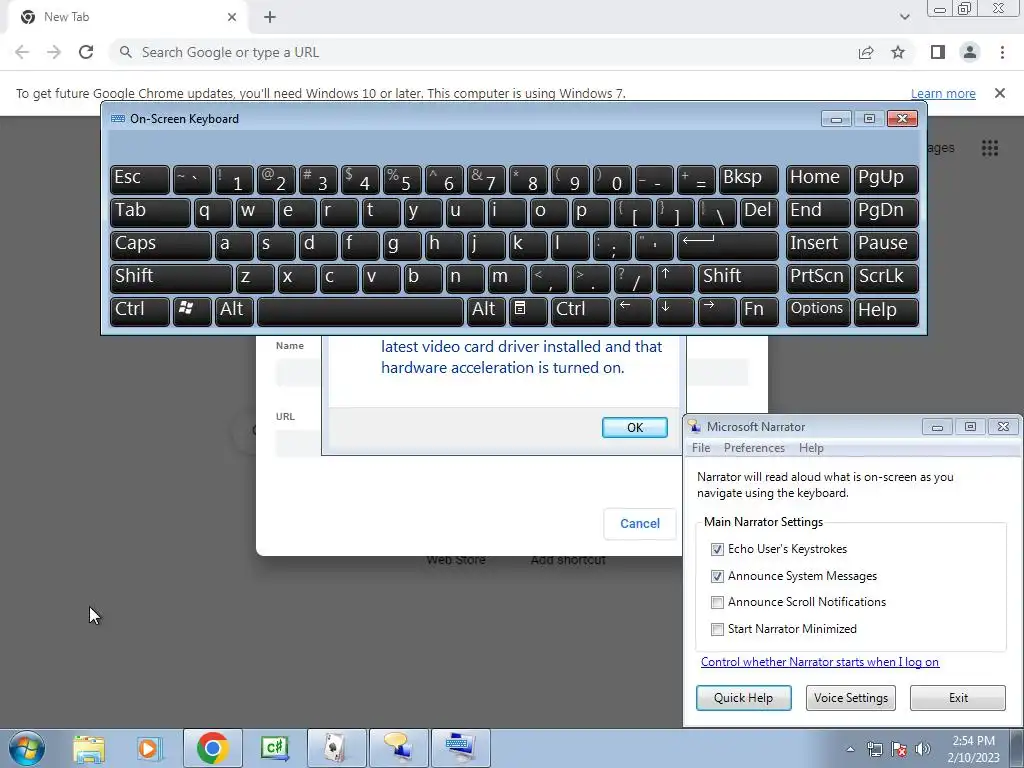Click the left arrow key on keyboard

click(x=633, y=311)
